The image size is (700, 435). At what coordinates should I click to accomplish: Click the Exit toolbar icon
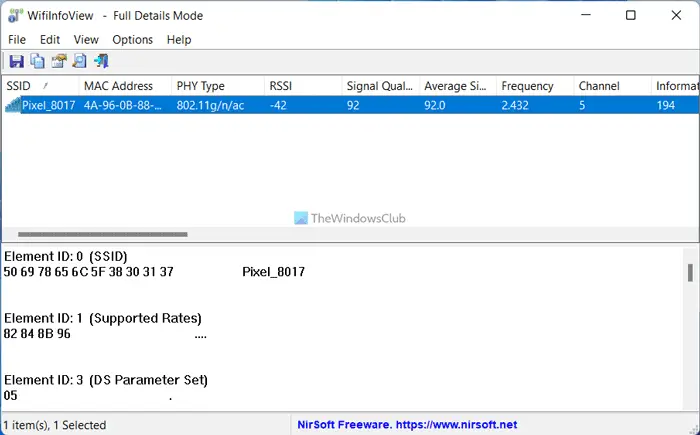[101, 61]
